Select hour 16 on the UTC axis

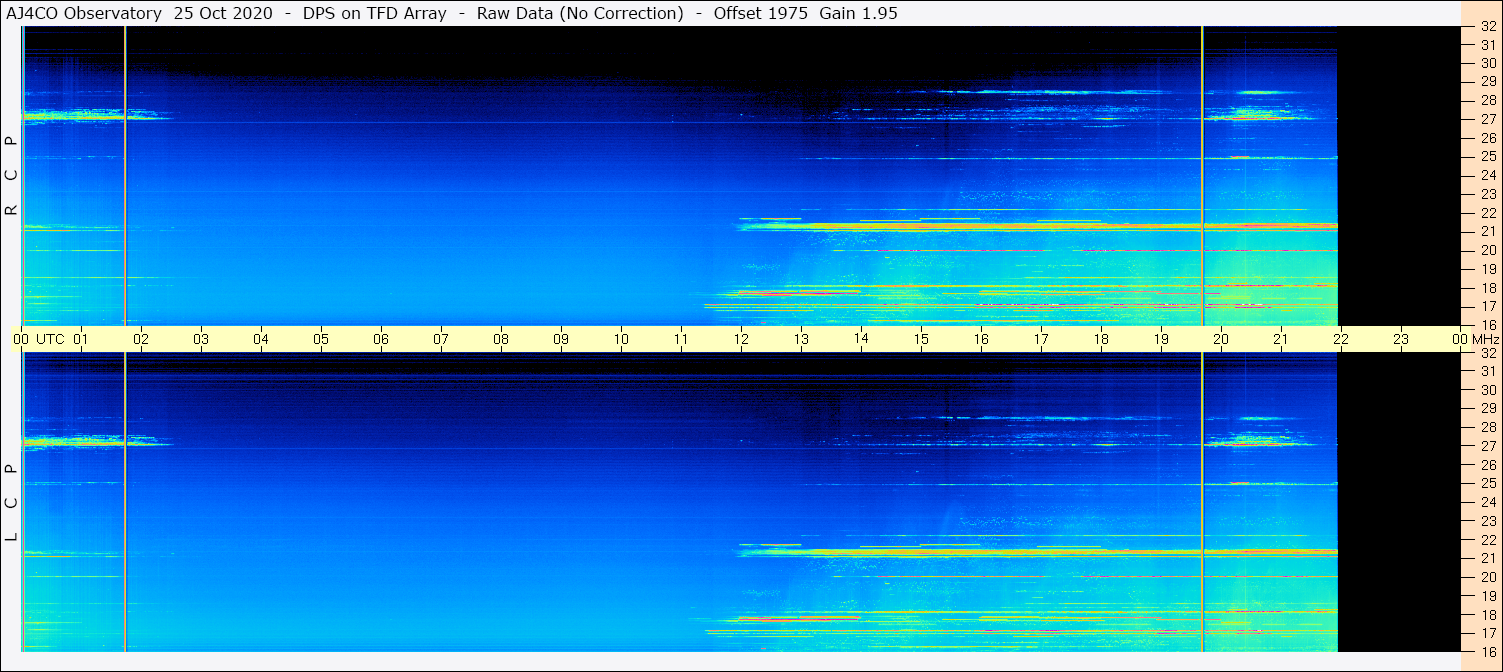(981, 339)
